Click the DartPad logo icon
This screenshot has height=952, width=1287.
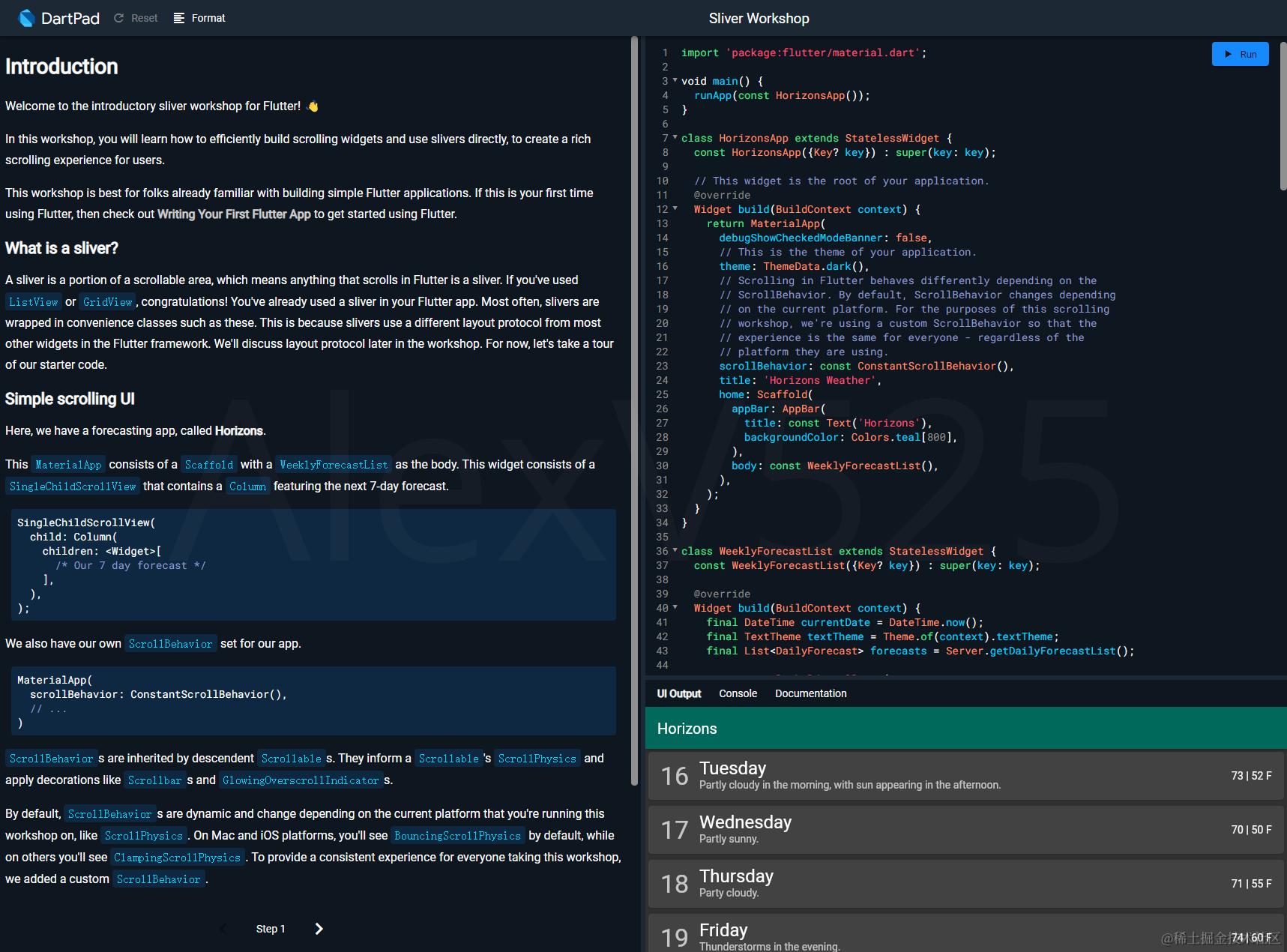[x=25, y=17]
